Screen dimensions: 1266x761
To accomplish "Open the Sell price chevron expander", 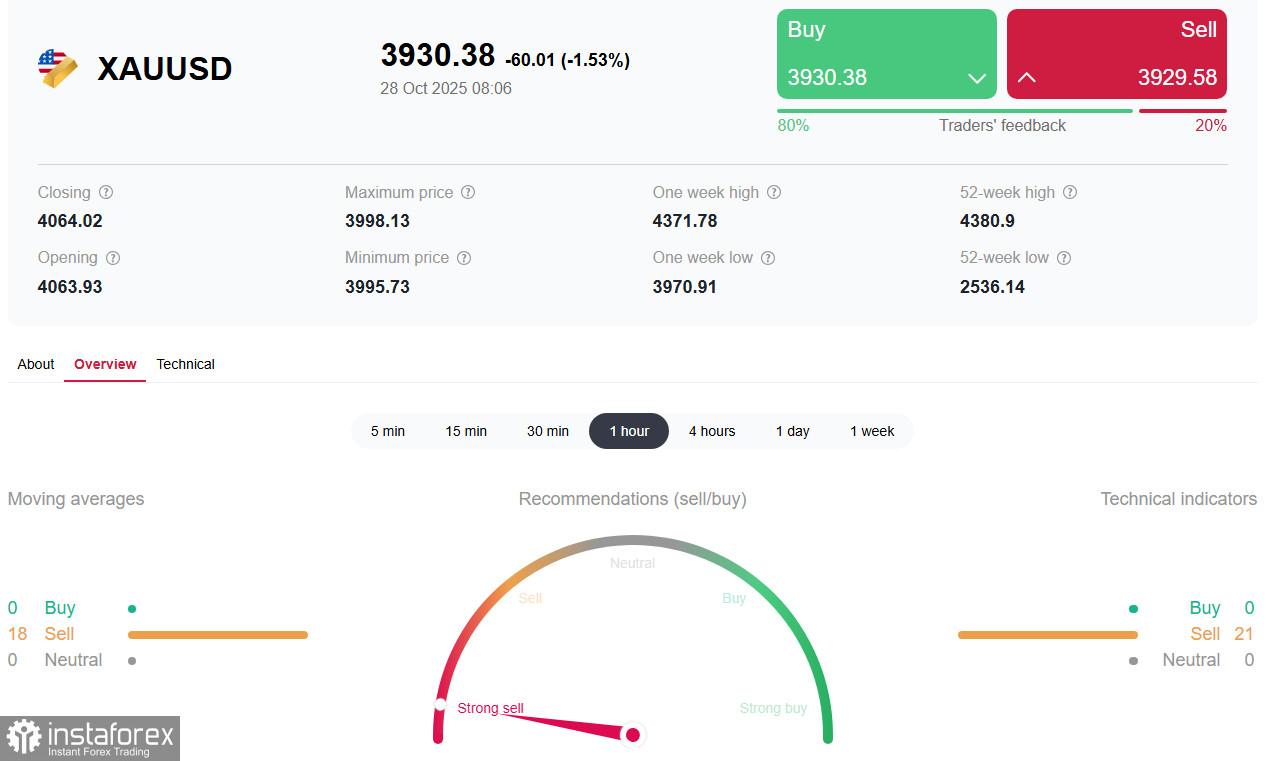I will pos(1027,77).
